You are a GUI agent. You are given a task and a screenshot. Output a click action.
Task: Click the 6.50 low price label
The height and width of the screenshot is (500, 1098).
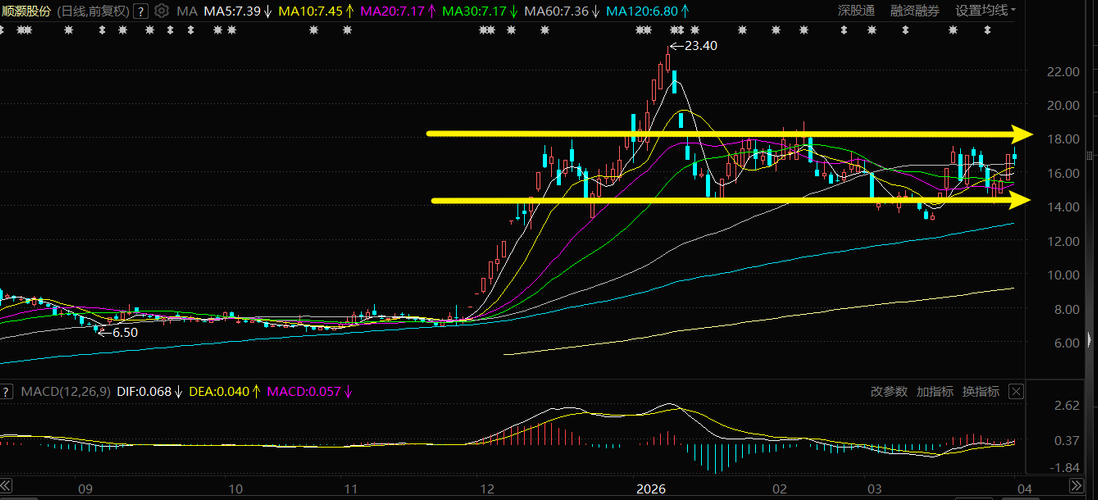(125, 333)
